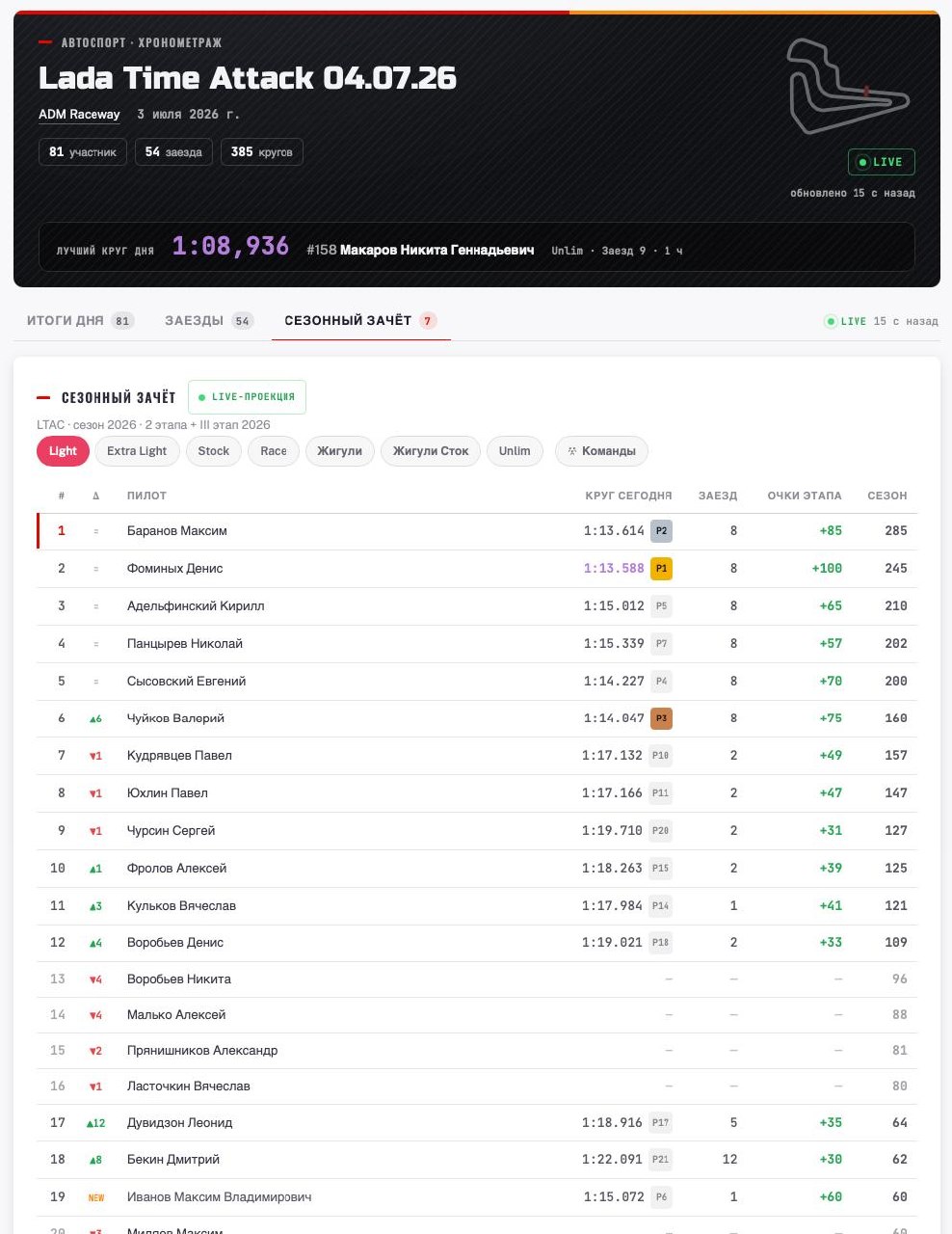Click the track map thumbnail
This screenshot has height=1234, width=952.
pos(847,86)
